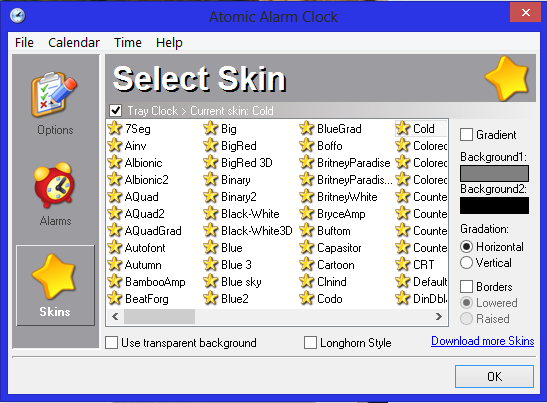
Task: Select the Skins panel star icon
Action: pos(54,276)
